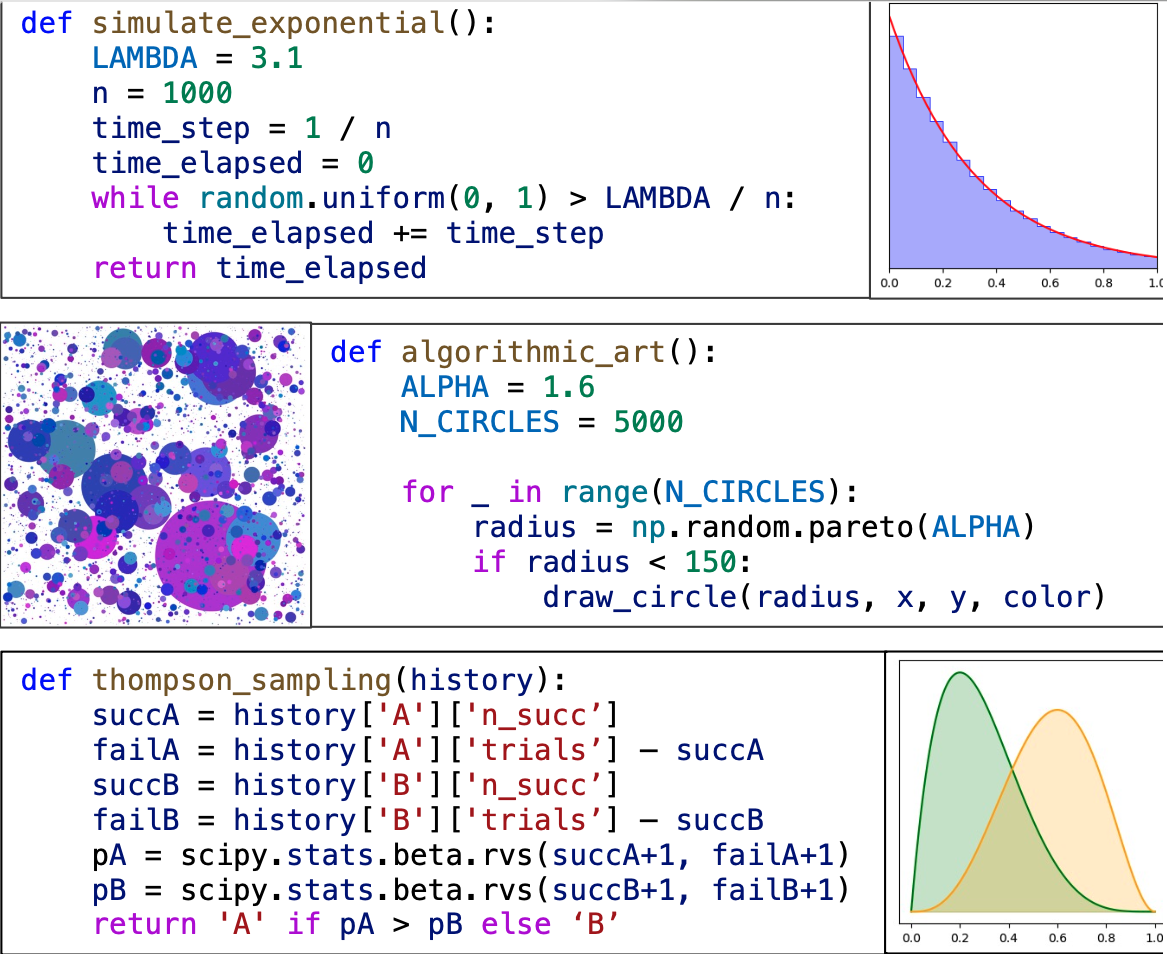
Task: Click the value 3.1 after LAMBDA
Action: pyautogui.click(x=276, y=58)
